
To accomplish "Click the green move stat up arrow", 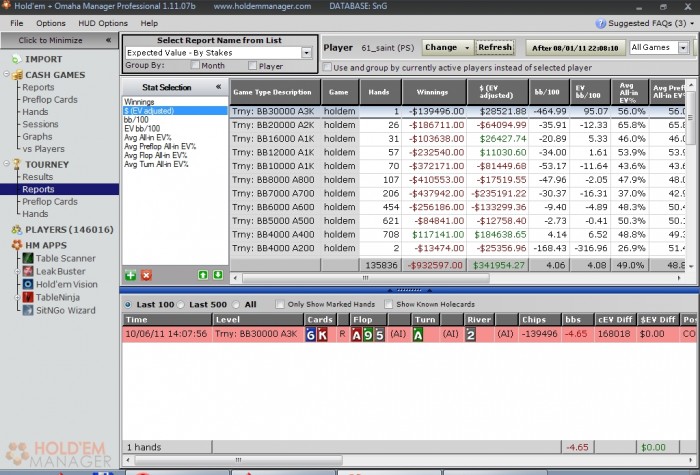I will (x=203, y=275).
